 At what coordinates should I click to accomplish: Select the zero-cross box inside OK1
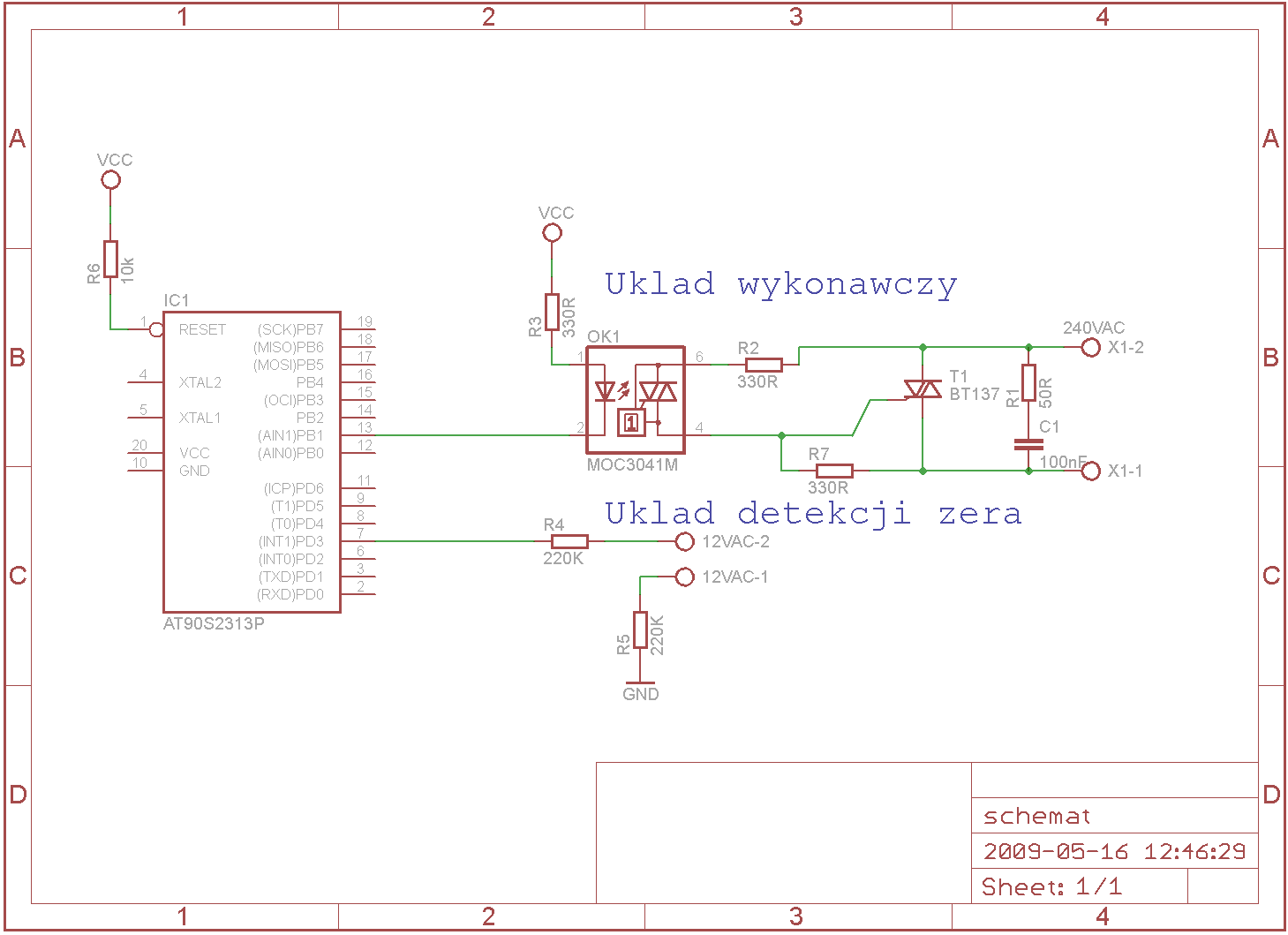point(631,423)
